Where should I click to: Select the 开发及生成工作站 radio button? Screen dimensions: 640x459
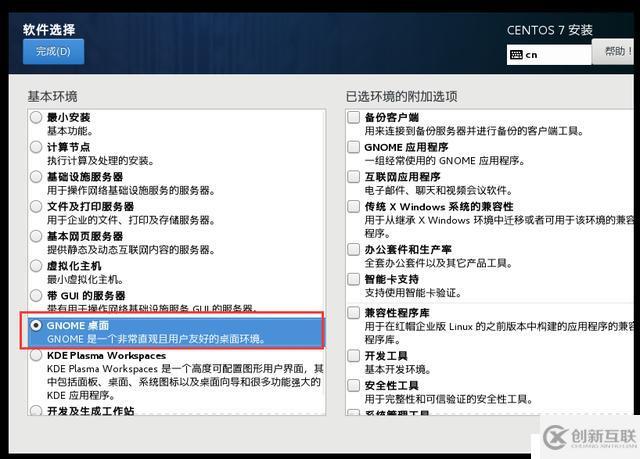(36, 410)
